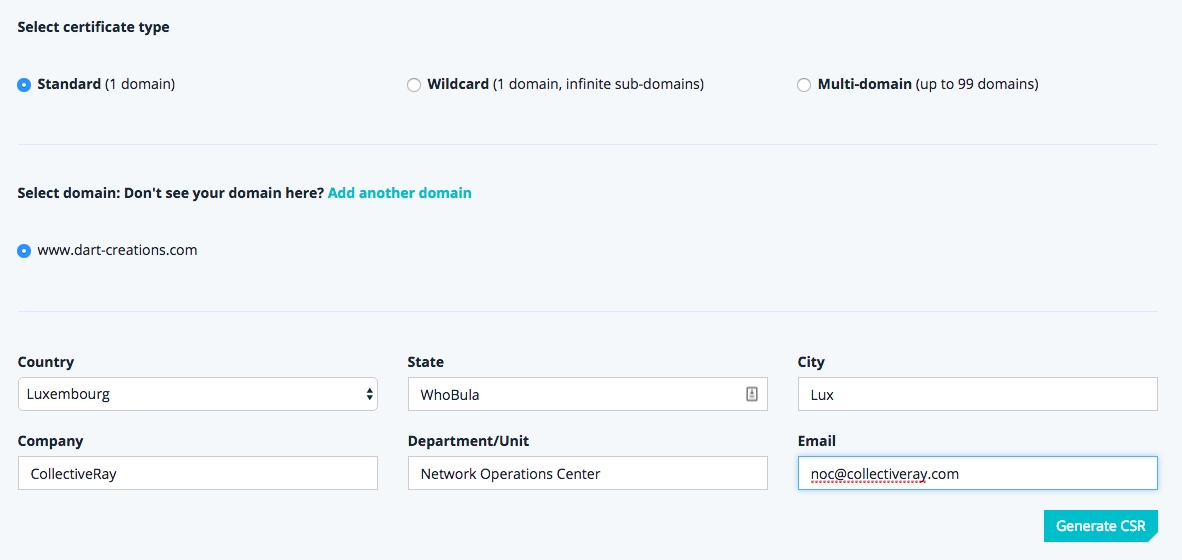
Task: Choose the Wildcard certificate radio button
Action: 414,85
